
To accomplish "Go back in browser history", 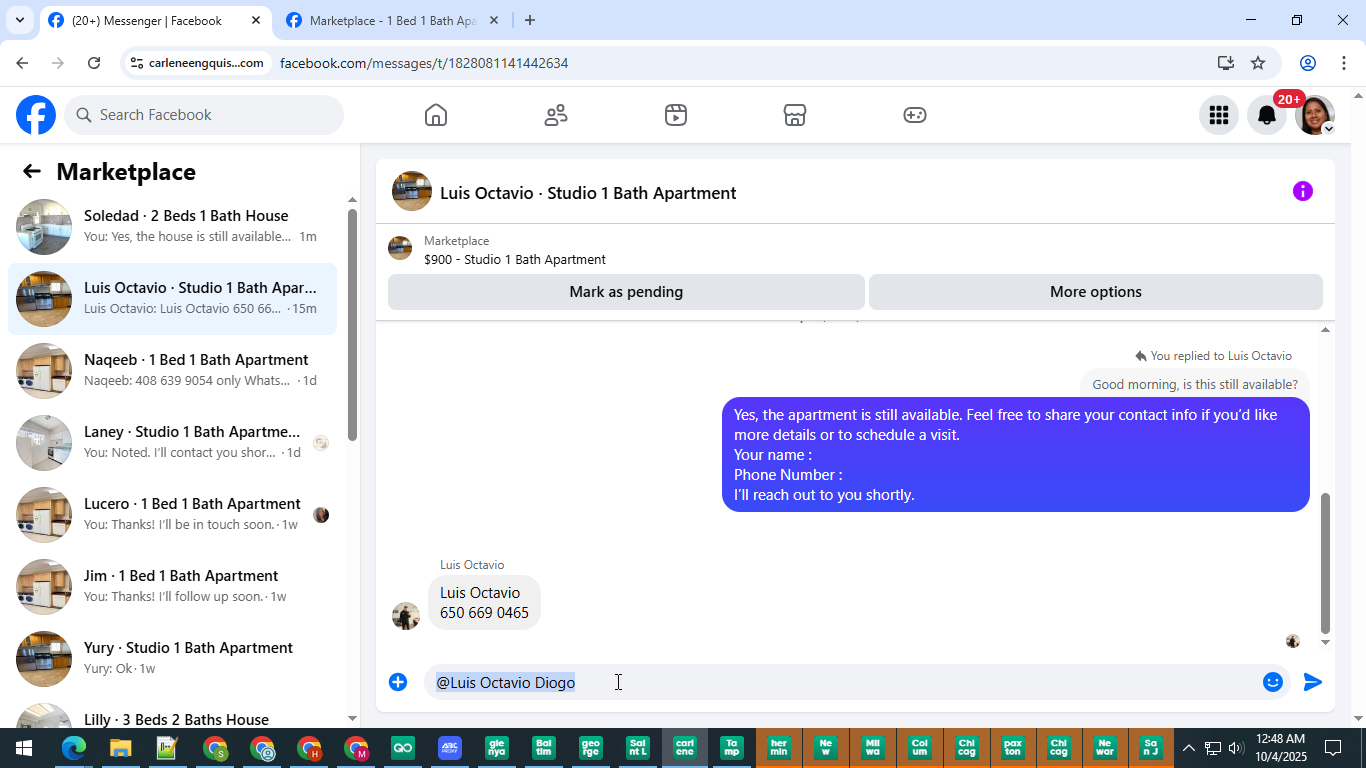I will 22,63.
